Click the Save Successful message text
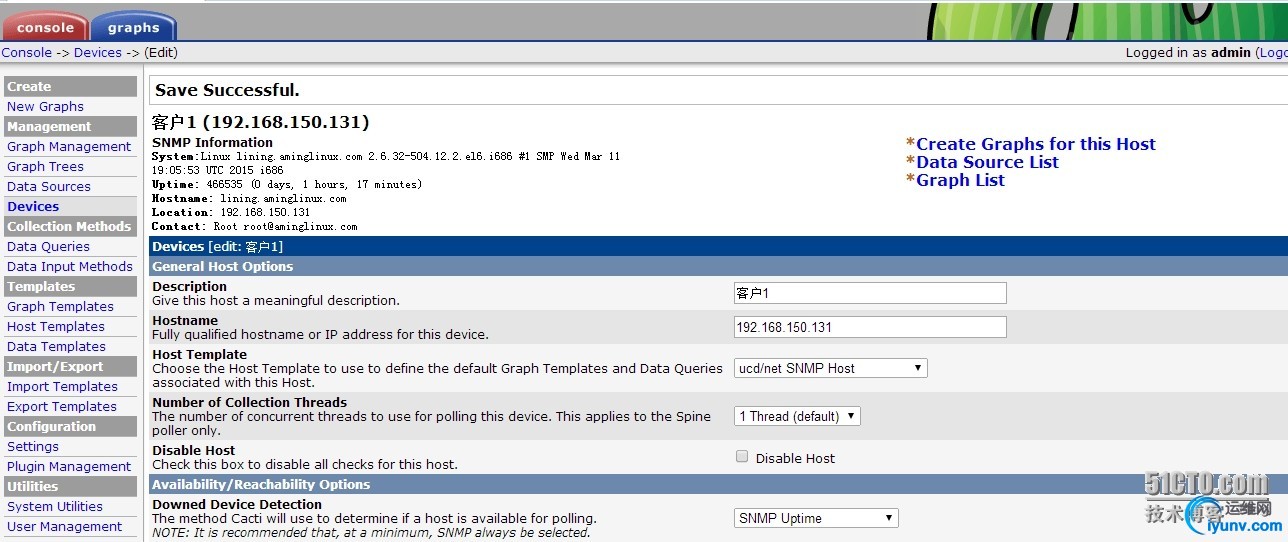1288x542 pixels. (x=227, y=90)
